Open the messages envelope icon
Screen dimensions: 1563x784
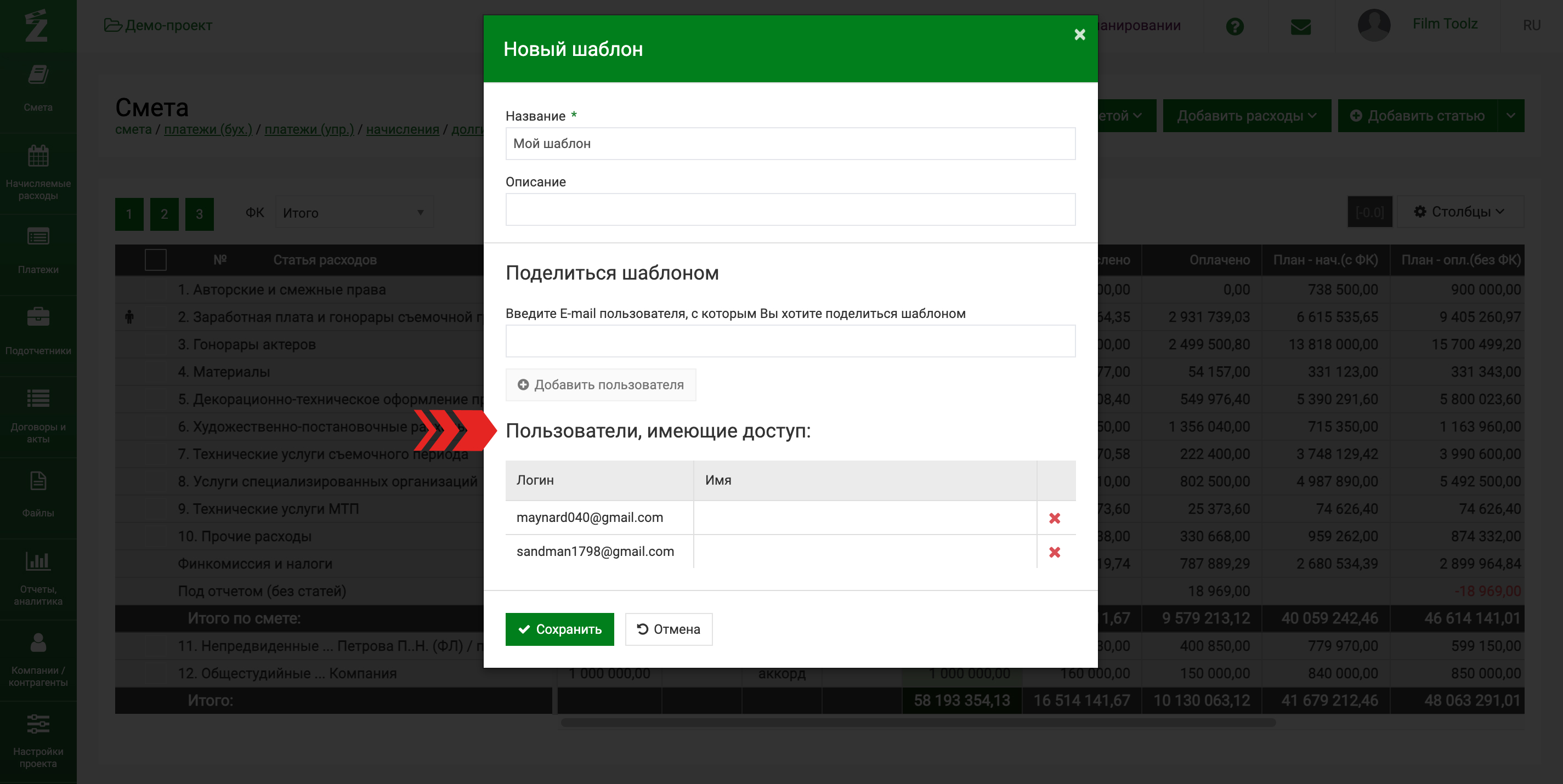coord(1300,26)
